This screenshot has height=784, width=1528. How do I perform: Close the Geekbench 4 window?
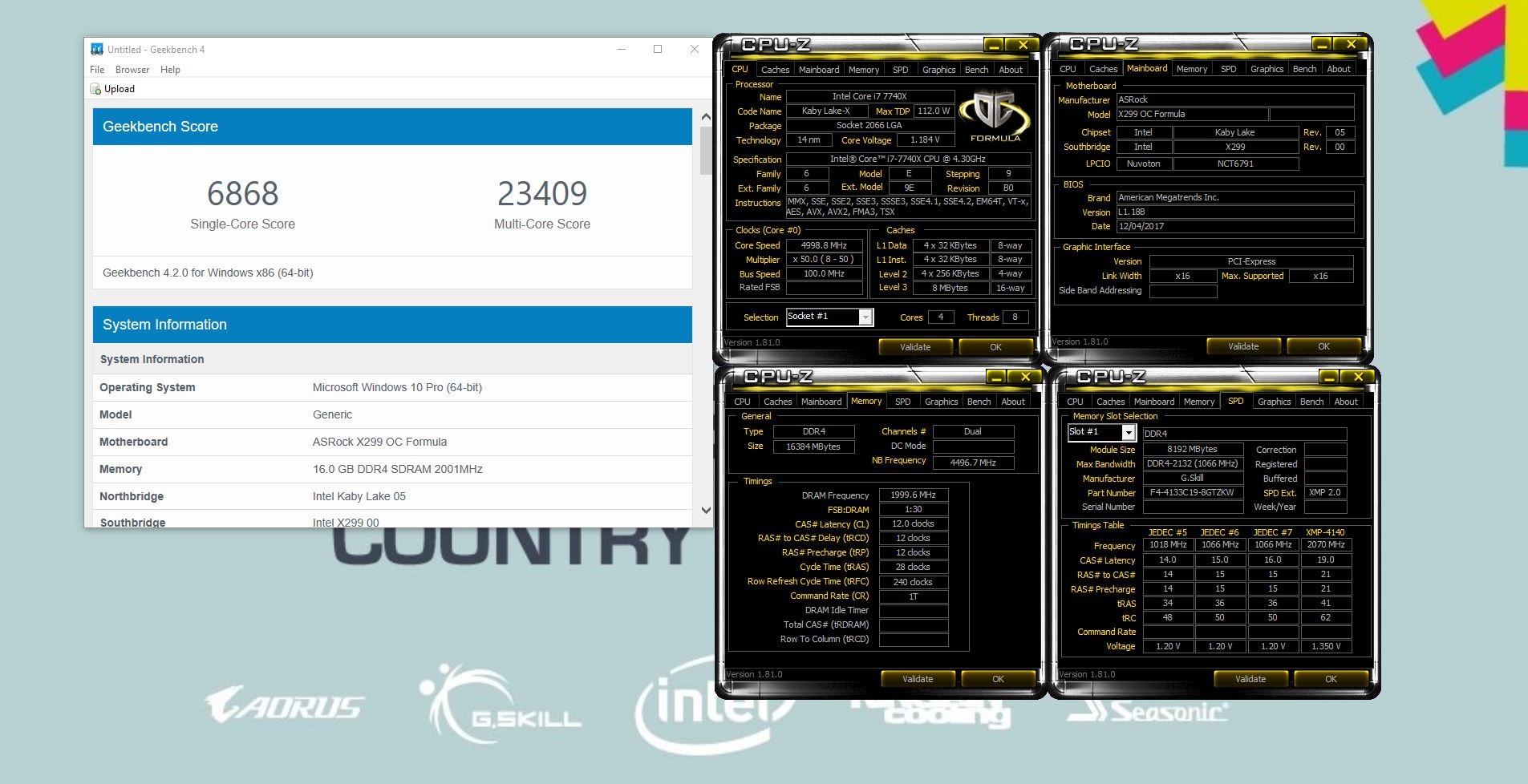pos(695,49)
